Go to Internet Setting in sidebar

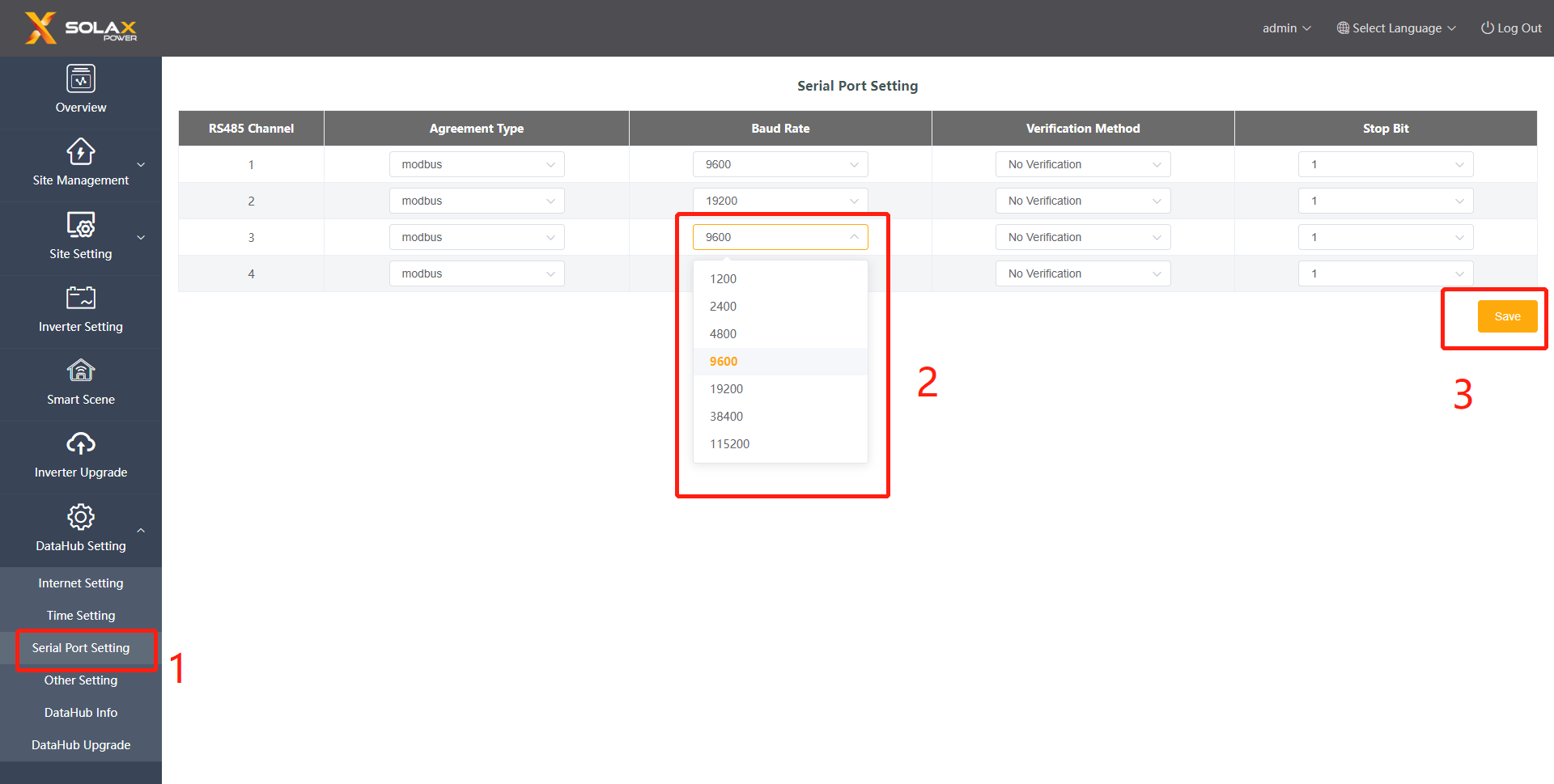(81, 583)
